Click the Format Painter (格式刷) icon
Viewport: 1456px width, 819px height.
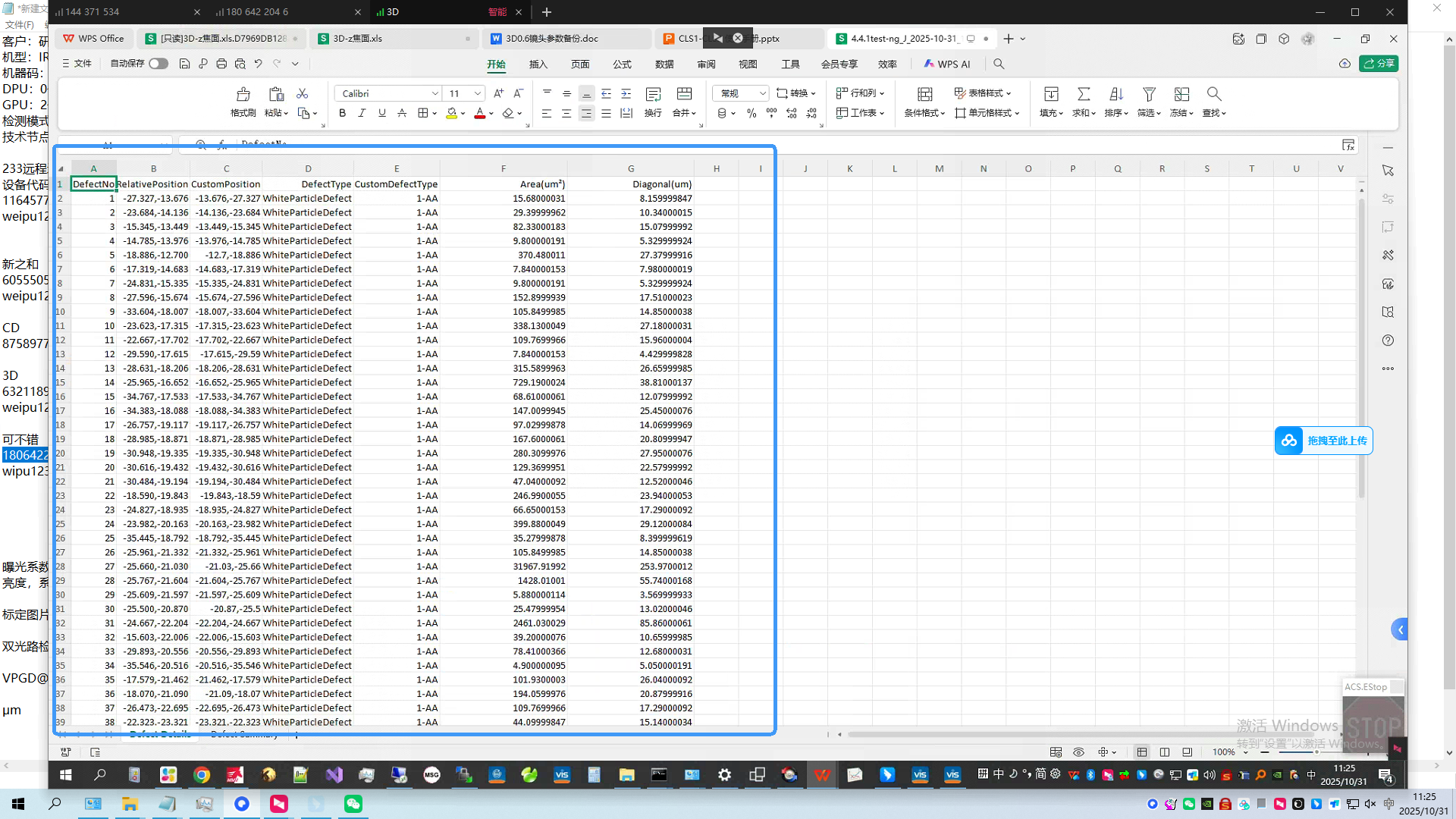point(243,95)
